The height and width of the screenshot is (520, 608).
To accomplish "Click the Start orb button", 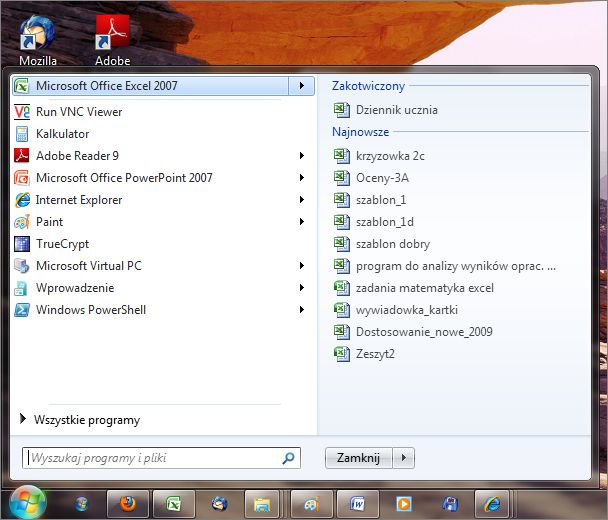I will click(28, 503).
